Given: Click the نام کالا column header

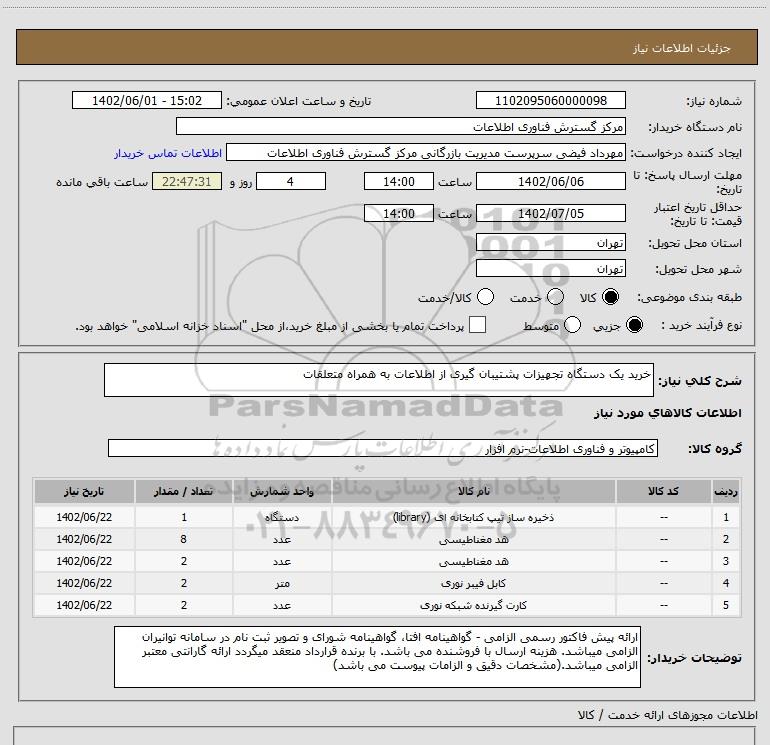Looking at the screenshot, I should 474,492.
